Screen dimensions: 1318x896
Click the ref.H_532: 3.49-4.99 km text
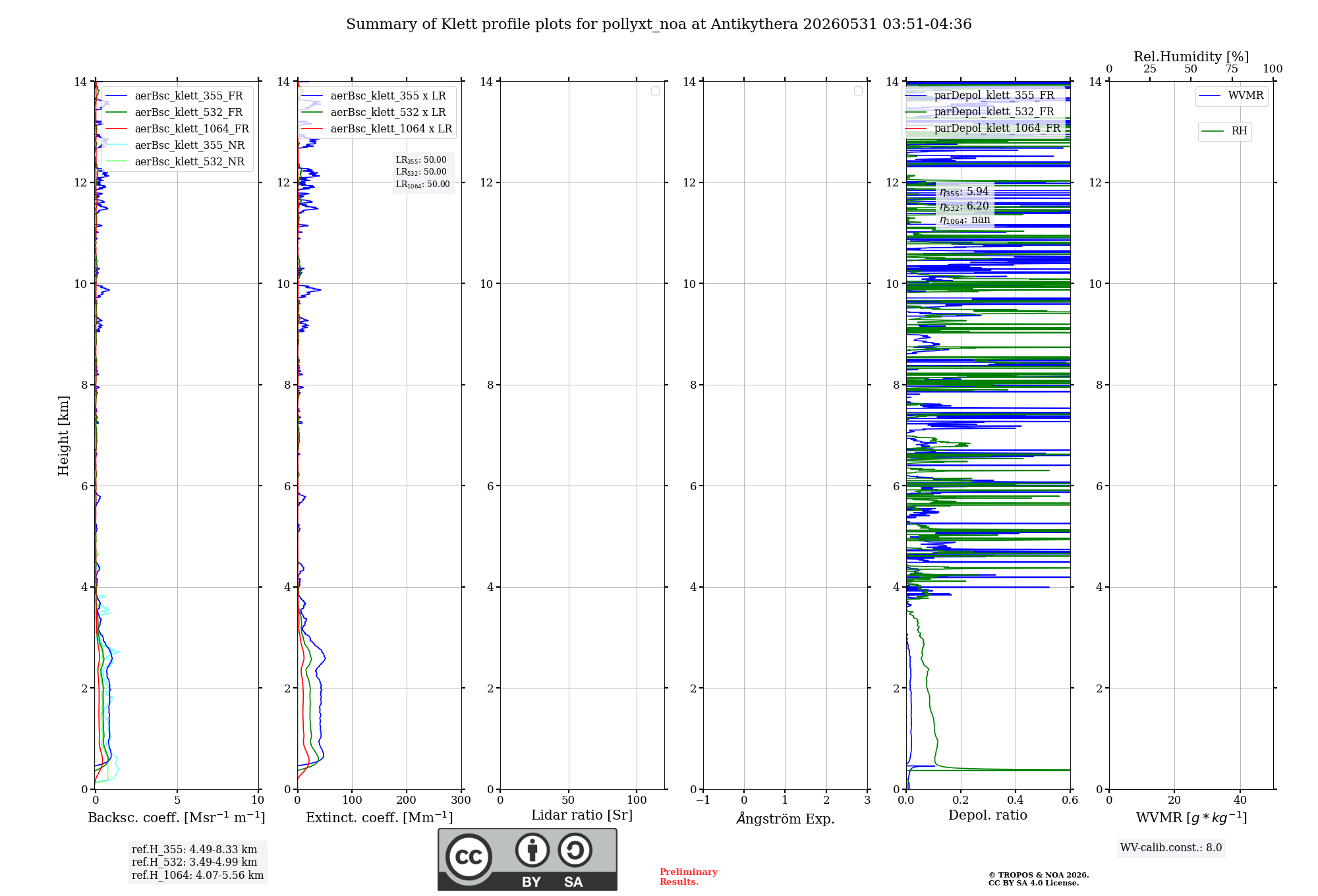[x=194, y=862]
